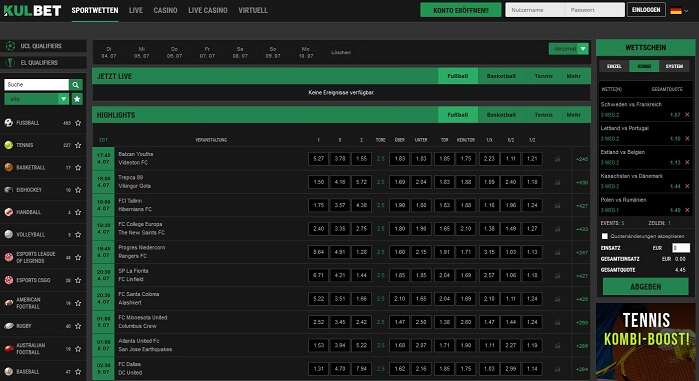Screen dimensions: 699x381
Task: Open LIVE CASINO in top navigation
Action: pyautogui.click(x=208, y=10)
